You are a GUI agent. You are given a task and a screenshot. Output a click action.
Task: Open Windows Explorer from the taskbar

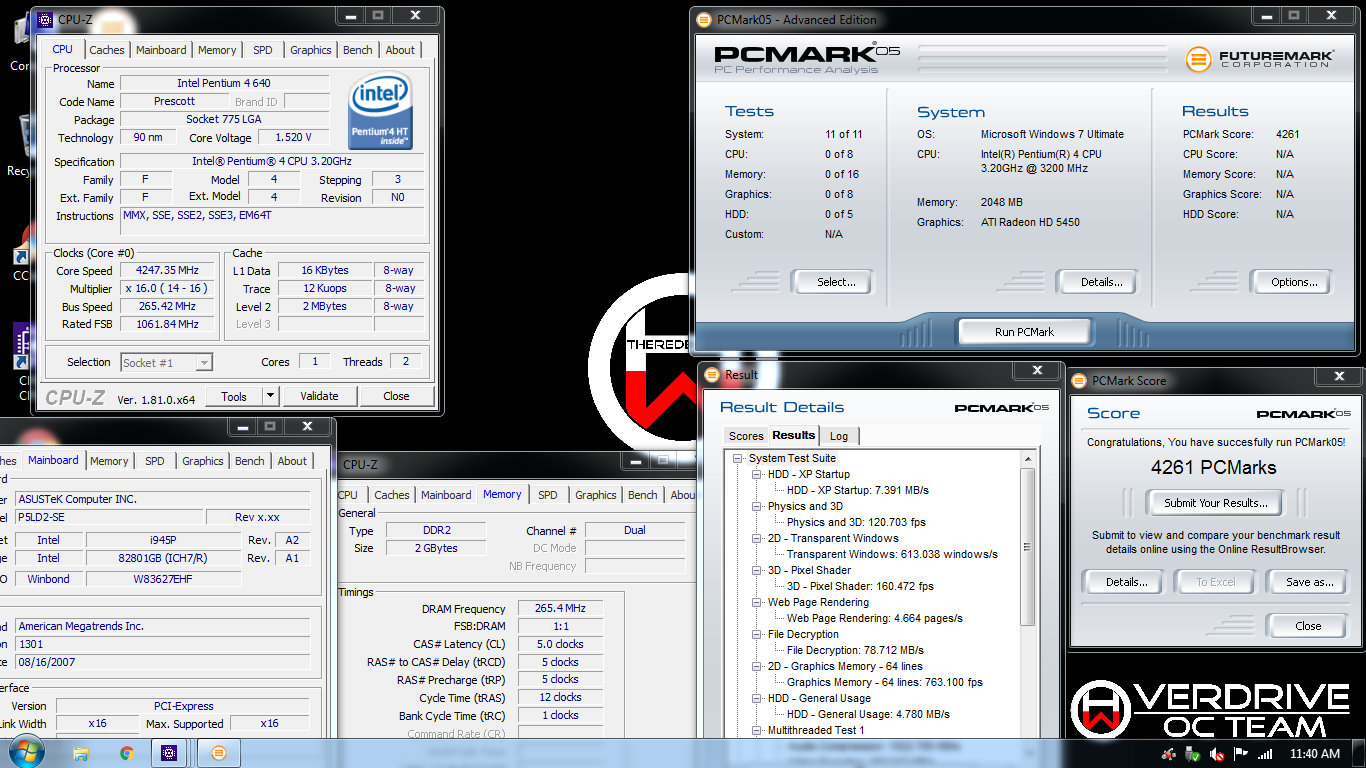pyautogui.click(x=81, y=753)
